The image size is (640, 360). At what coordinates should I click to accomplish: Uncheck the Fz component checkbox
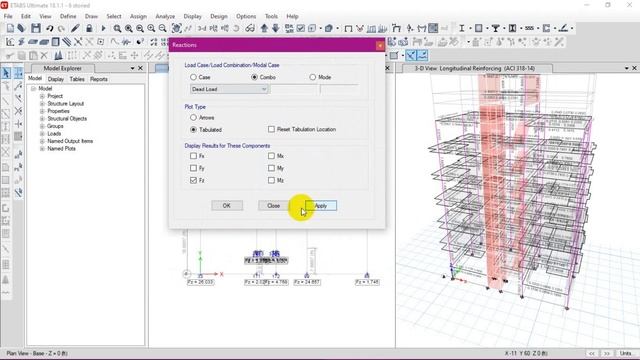pos(193,180)
